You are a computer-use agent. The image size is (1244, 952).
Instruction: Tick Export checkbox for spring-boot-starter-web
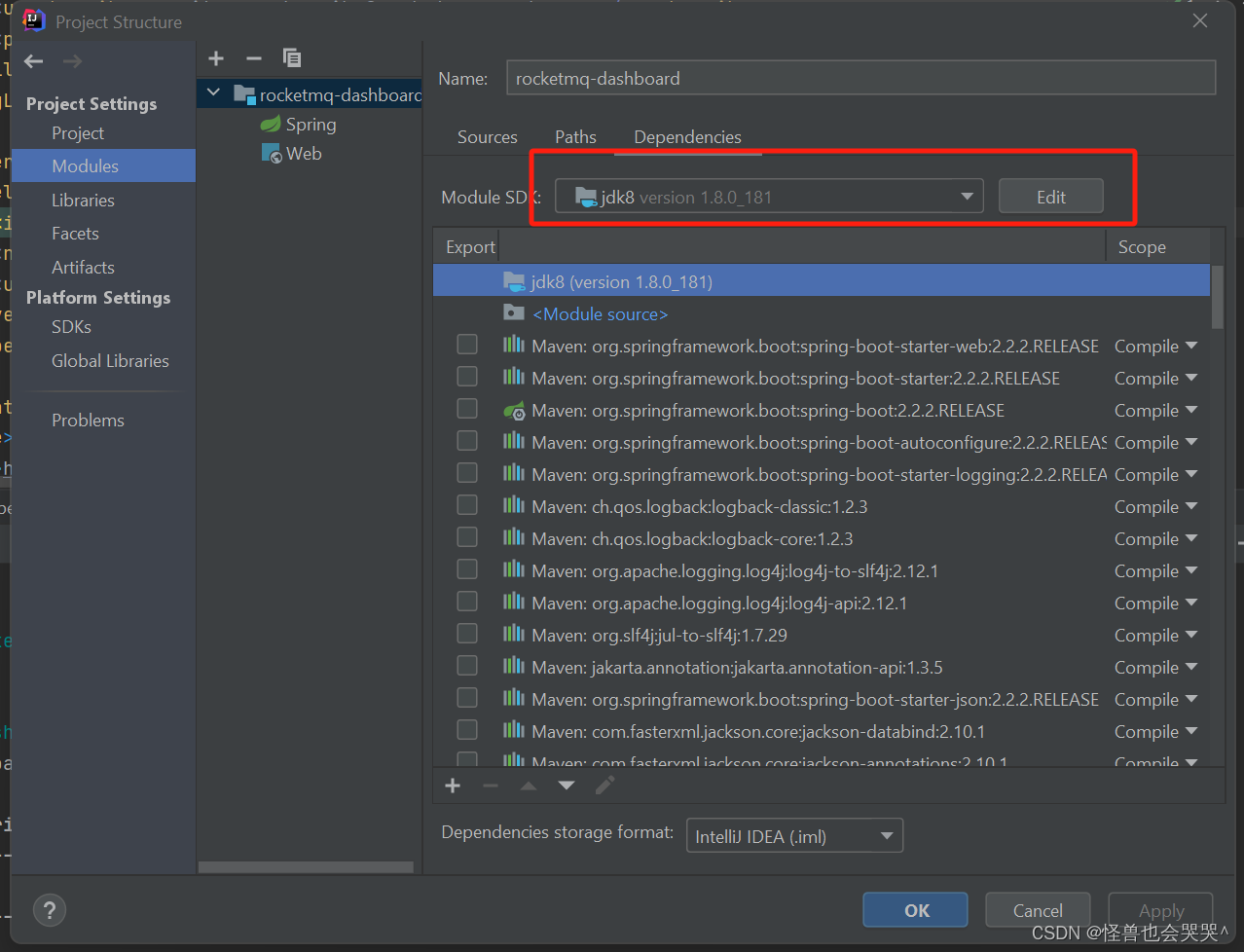coord(467,345)
